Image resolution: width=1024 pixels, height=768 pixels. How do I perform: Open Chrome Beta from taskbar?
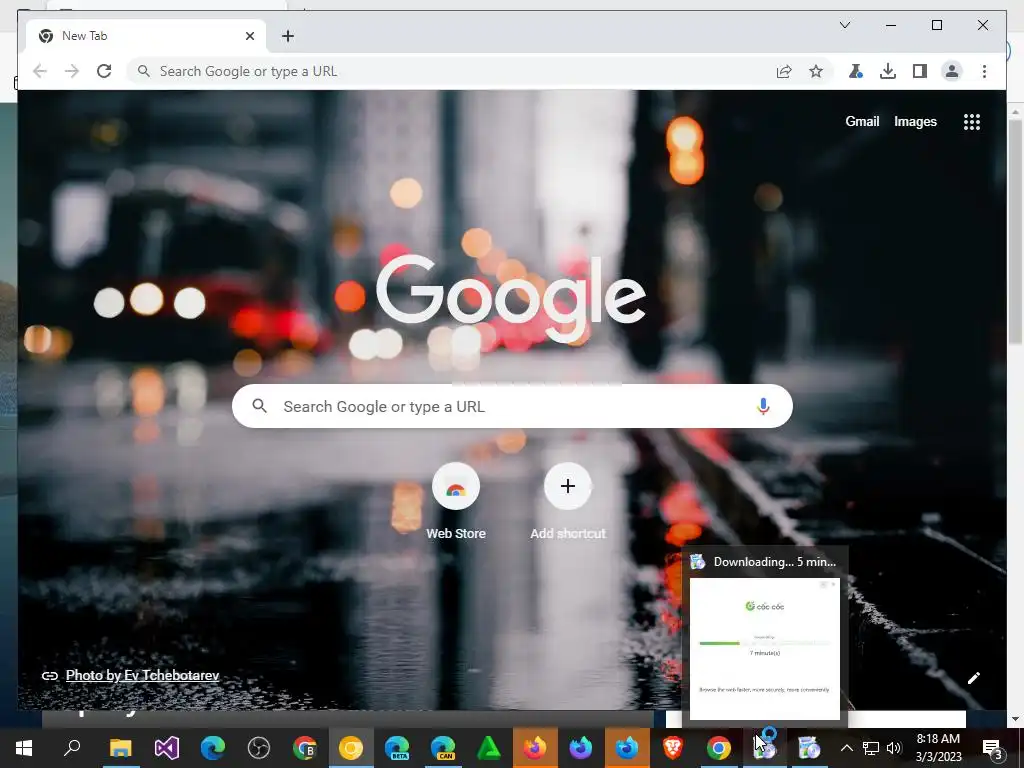point(304,748)
